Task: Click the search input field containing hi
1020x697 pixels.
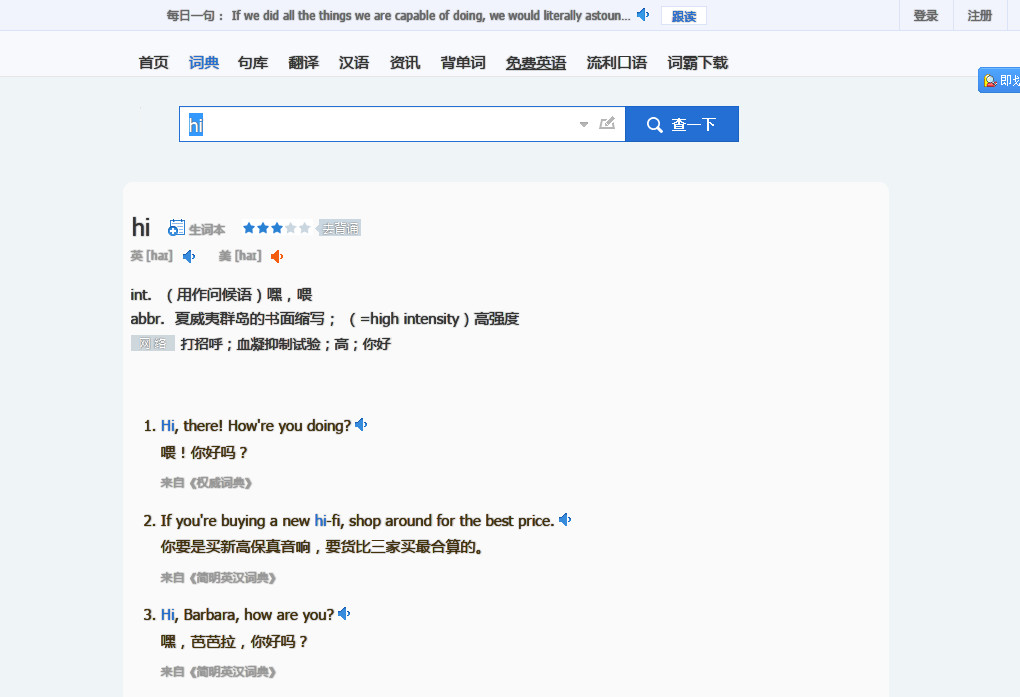Action: pyautogui.click(x=402, y=124)
